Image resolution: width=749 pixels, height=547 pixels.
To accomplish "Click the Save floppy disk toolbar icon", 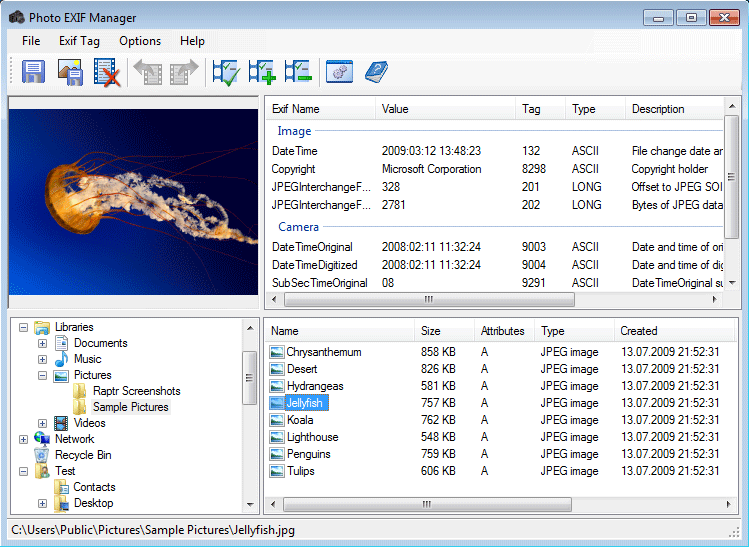I will pos(33,72).
